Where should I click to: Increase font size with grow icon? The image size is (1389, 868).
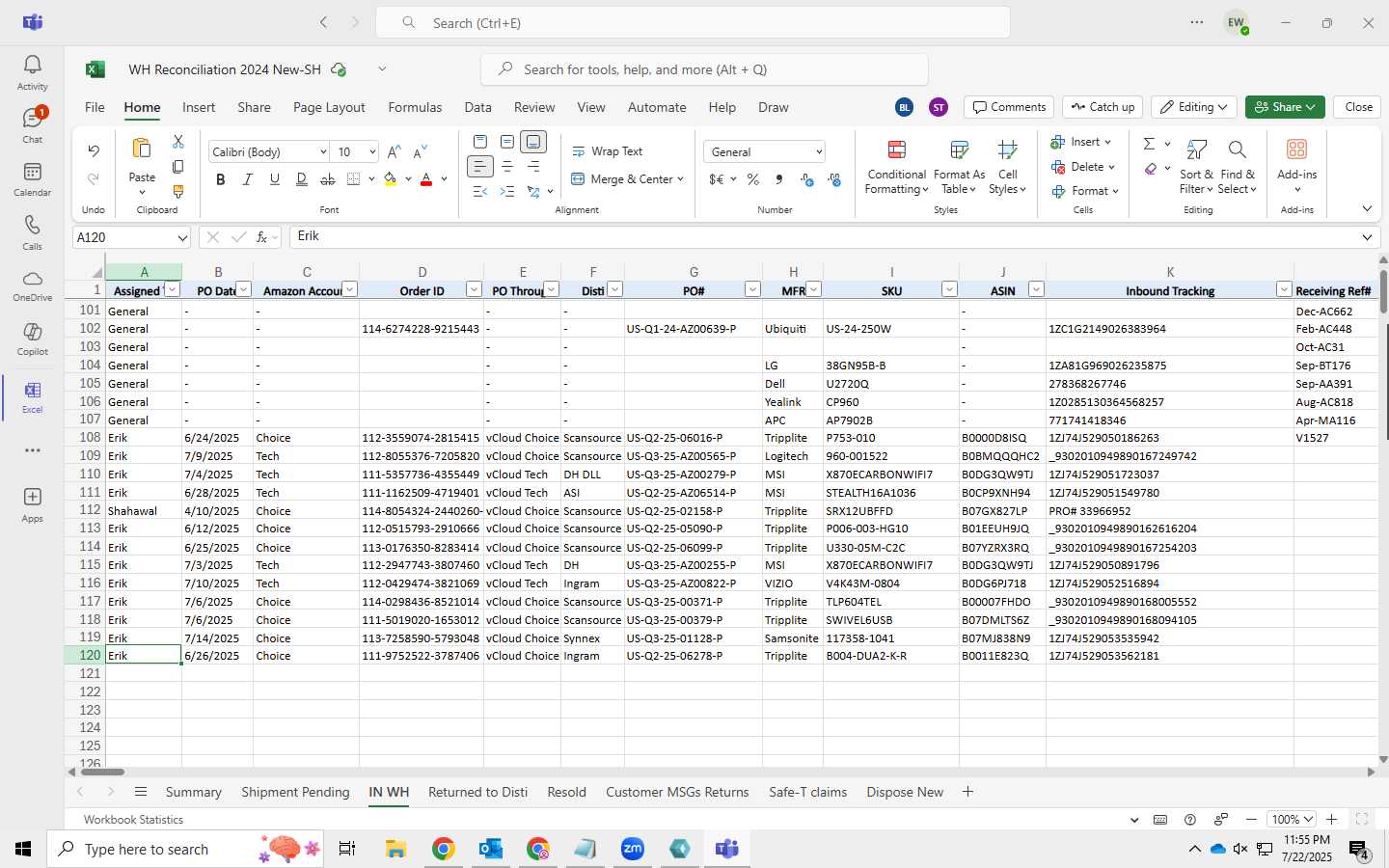click(x=394, y=152)
